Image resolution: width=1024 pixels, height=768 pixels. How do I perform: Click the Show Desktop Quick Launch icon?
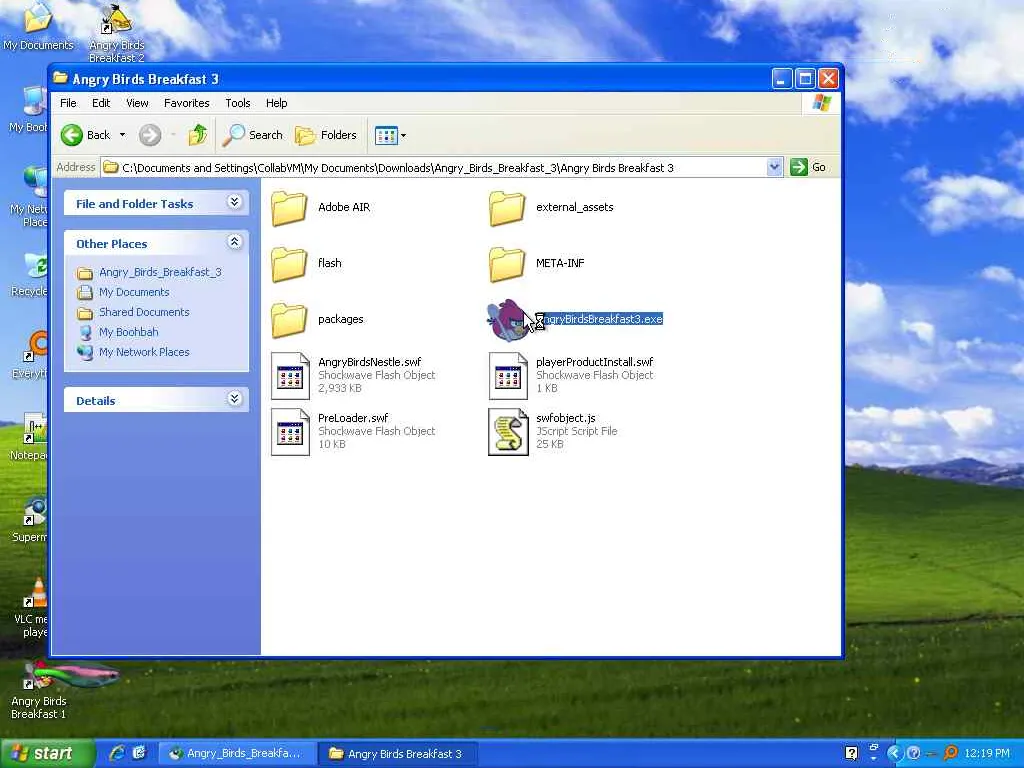pos(139,753)
